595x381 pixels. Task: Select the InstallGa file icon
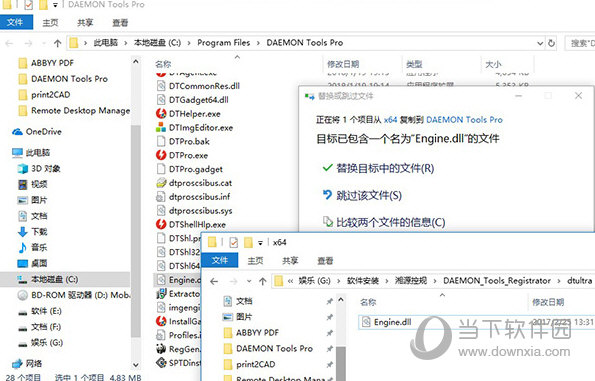point(161,321)
